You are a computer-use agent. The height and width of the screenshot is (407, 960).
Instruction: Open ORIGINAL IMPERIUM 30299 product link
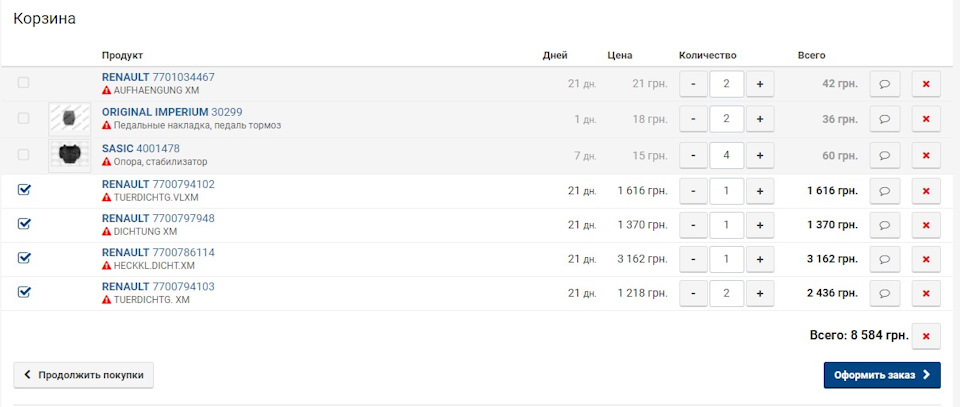click(172, 112)
